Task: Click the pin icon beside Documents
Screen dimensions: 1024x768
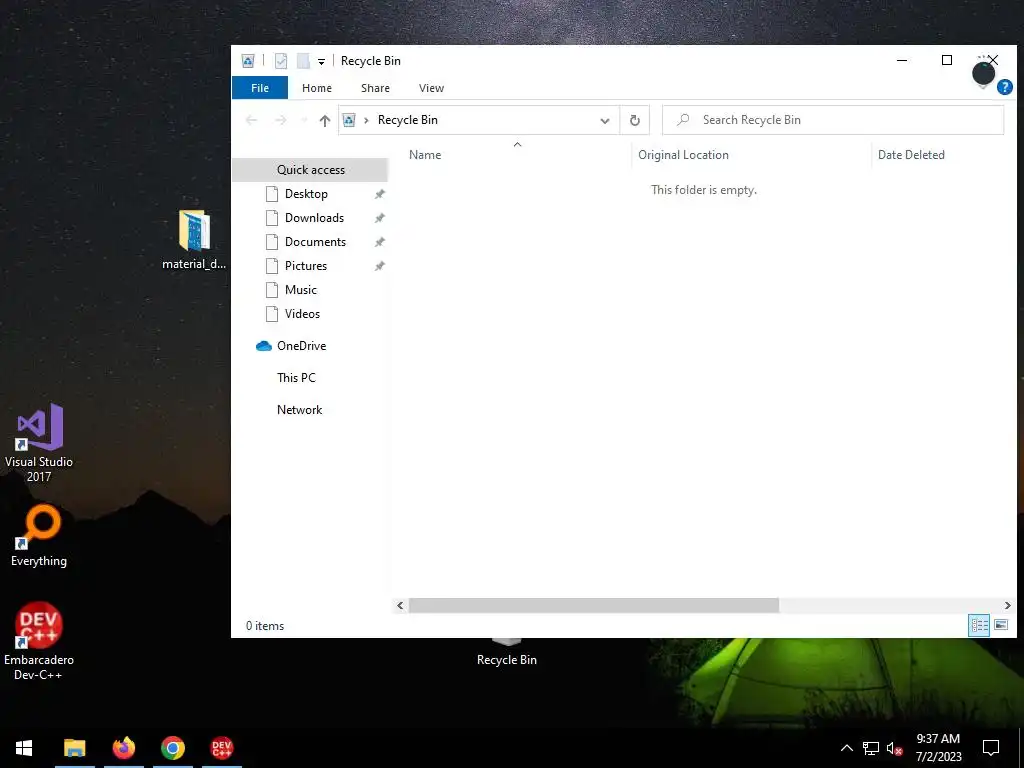Action: [379, 242]
